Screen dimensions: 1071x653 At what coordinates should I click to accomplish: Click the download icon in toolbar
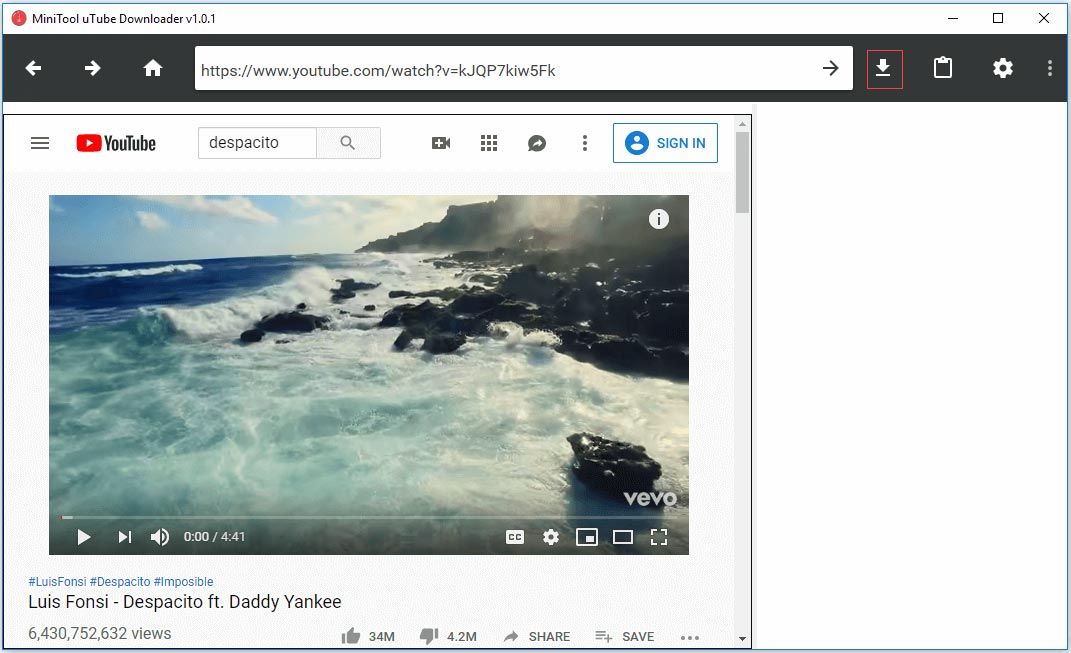(885, 69)
